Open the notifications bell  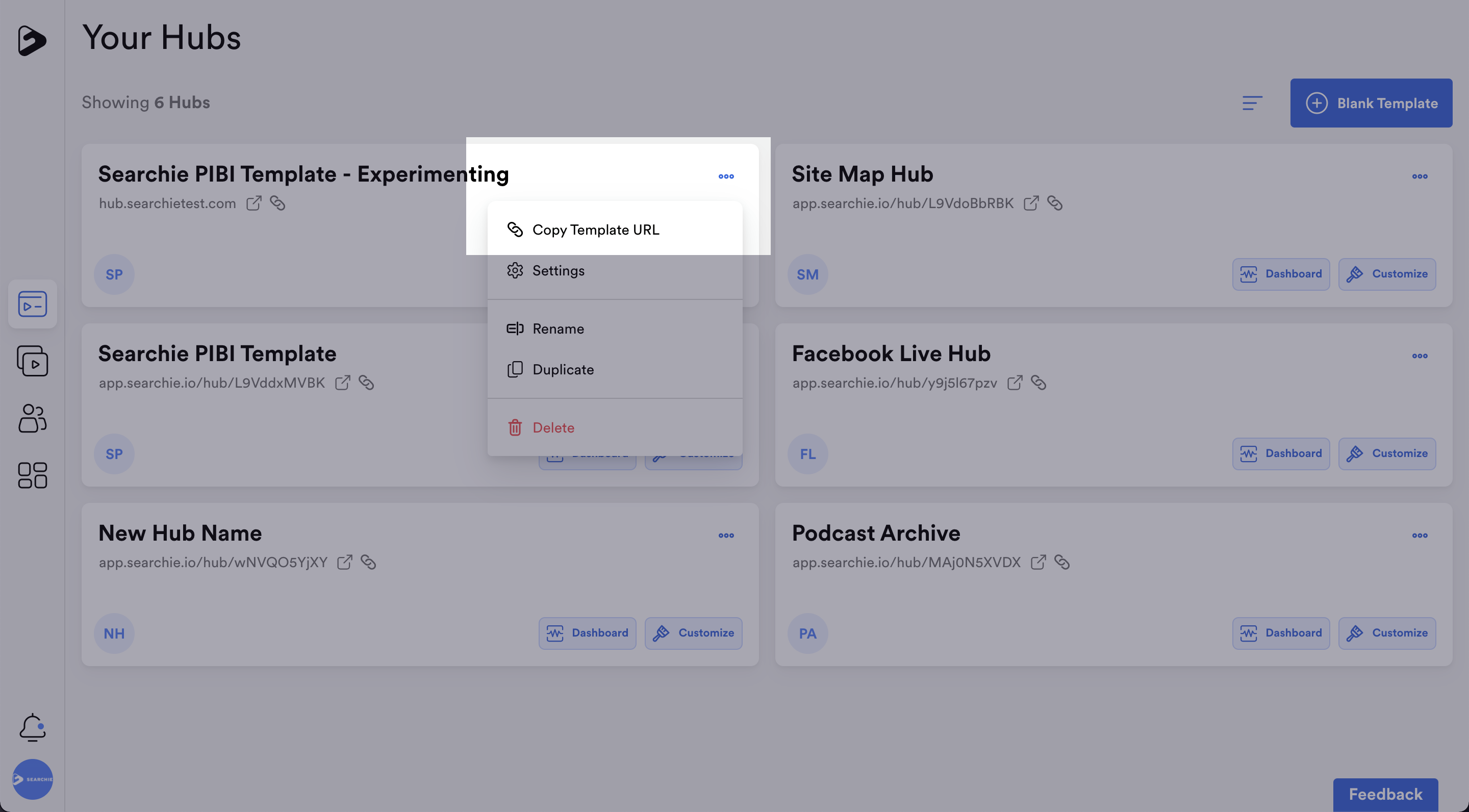click(x=33, y=728)
